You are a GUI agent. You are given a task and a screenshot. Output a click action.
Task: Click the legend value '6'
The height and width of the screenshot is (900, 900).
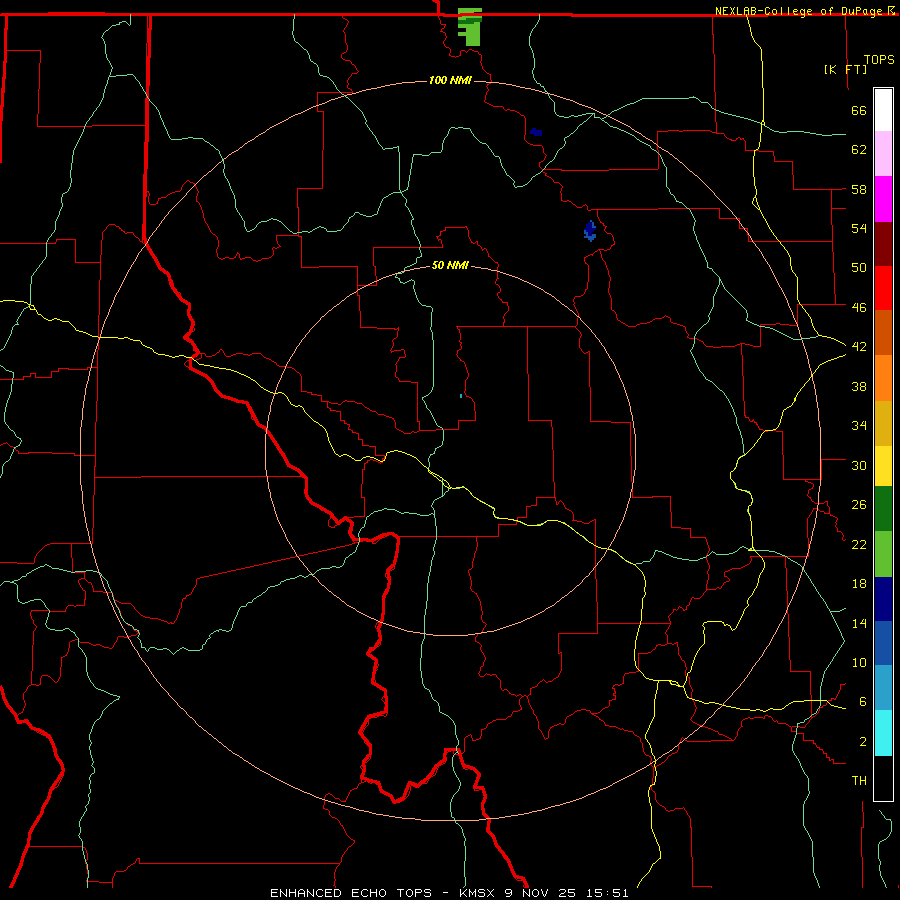[863, 702]
